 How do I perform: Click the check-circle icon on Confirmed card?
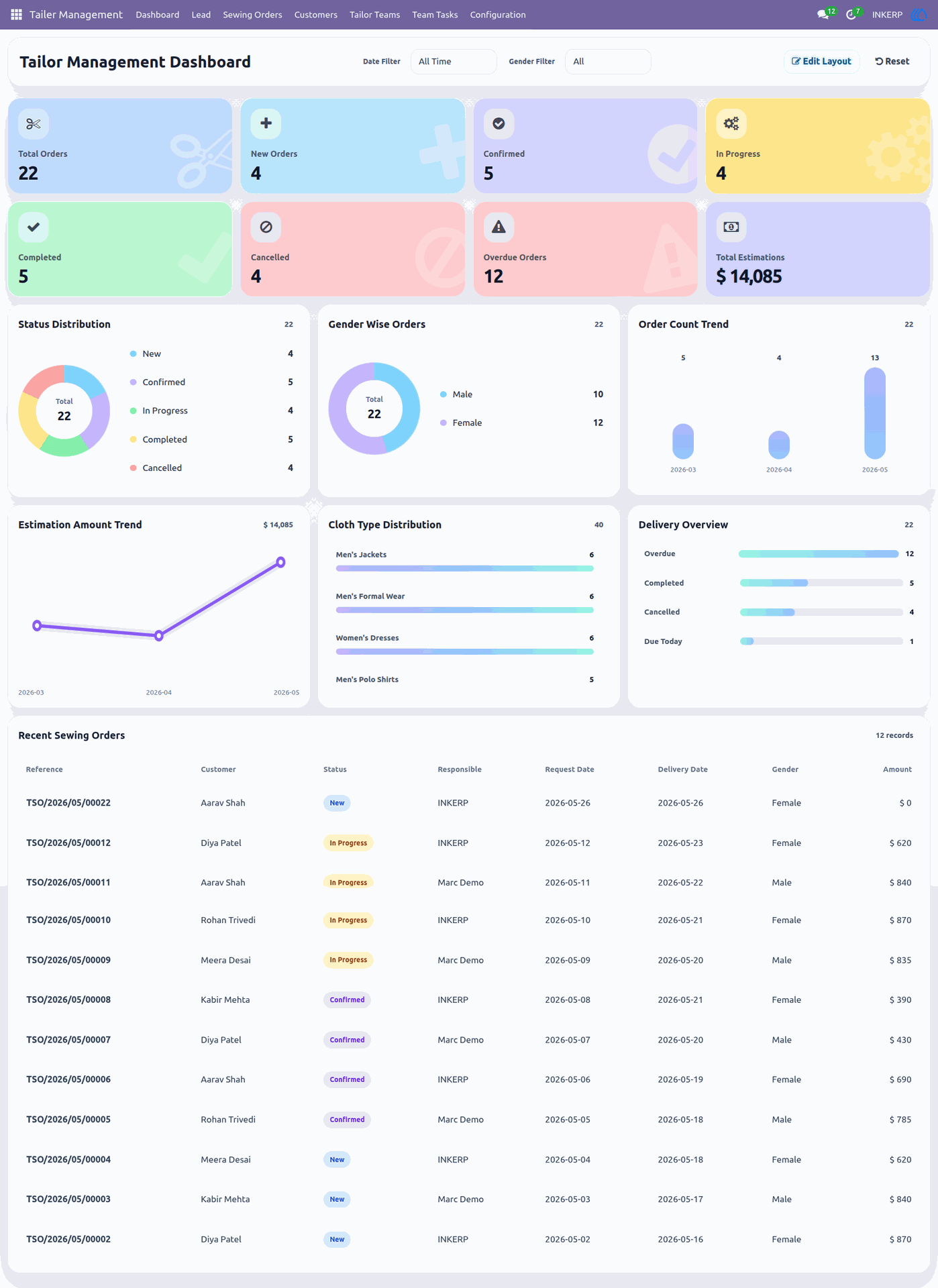(499, 123)
